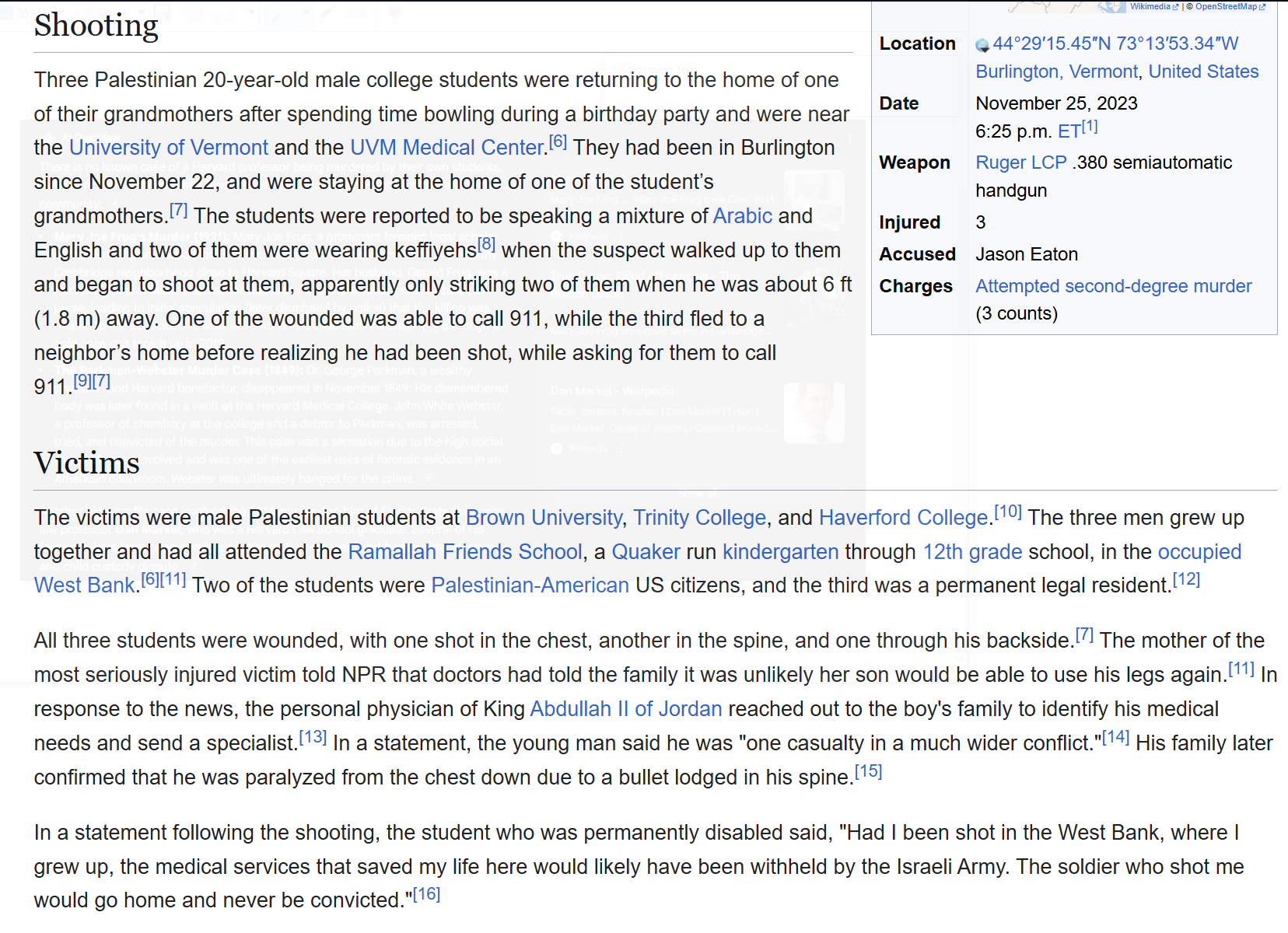Viewport: 1288px width, 933px height.
Task: Open the 44°29′15.45″N 73°13′53.34″W coordinates link
Action: [1115, 44]
